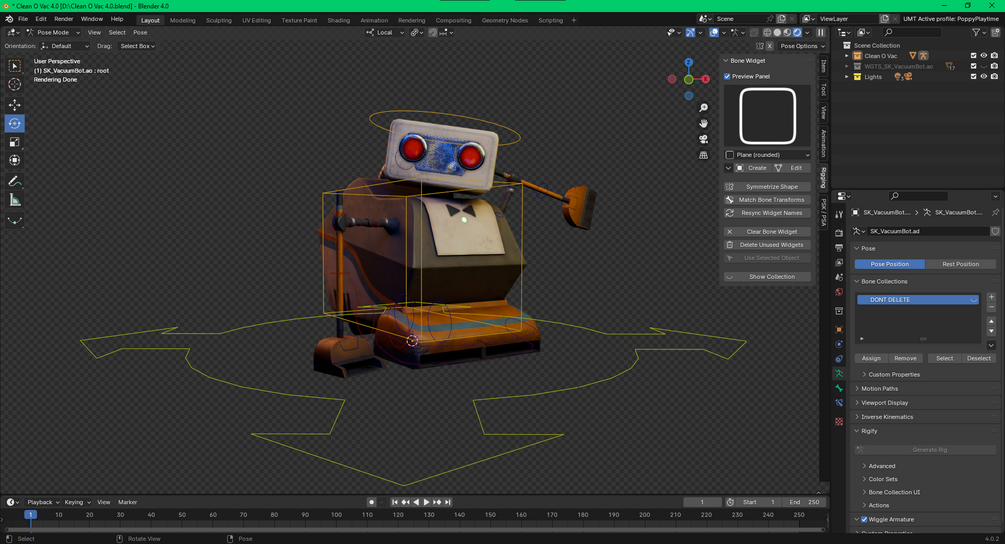Screen dimensions: 1005x544
Task: Switch viewport shading to solid
Action: (x=777, y=32)
